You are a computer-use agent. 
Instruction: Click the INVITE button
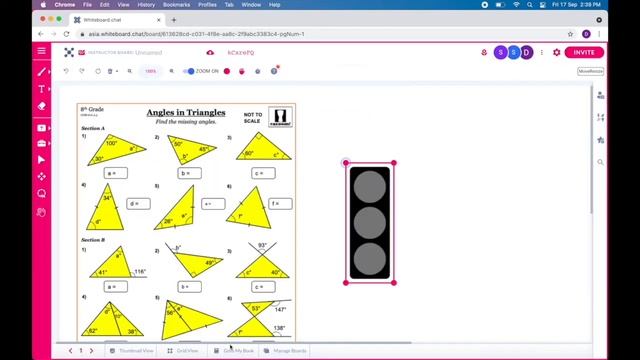point(584,53)
